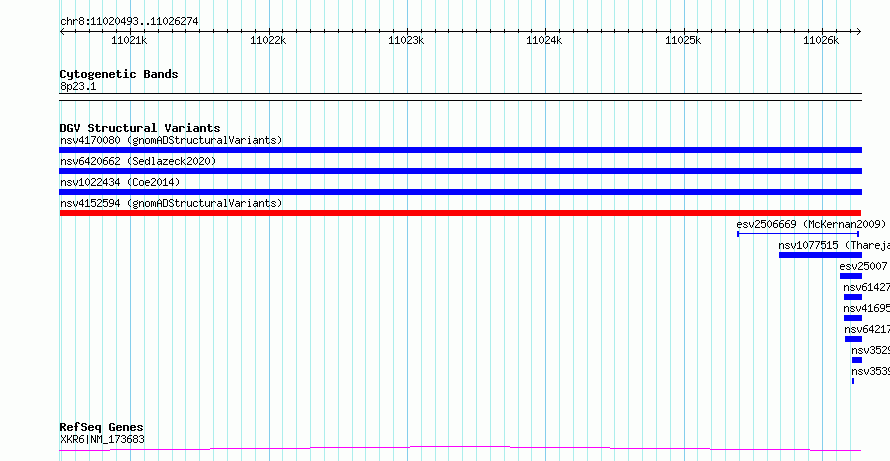Click the blue bar under nsv64217
The height and width of the screenshot is (461, 890).
pos(853,339)
